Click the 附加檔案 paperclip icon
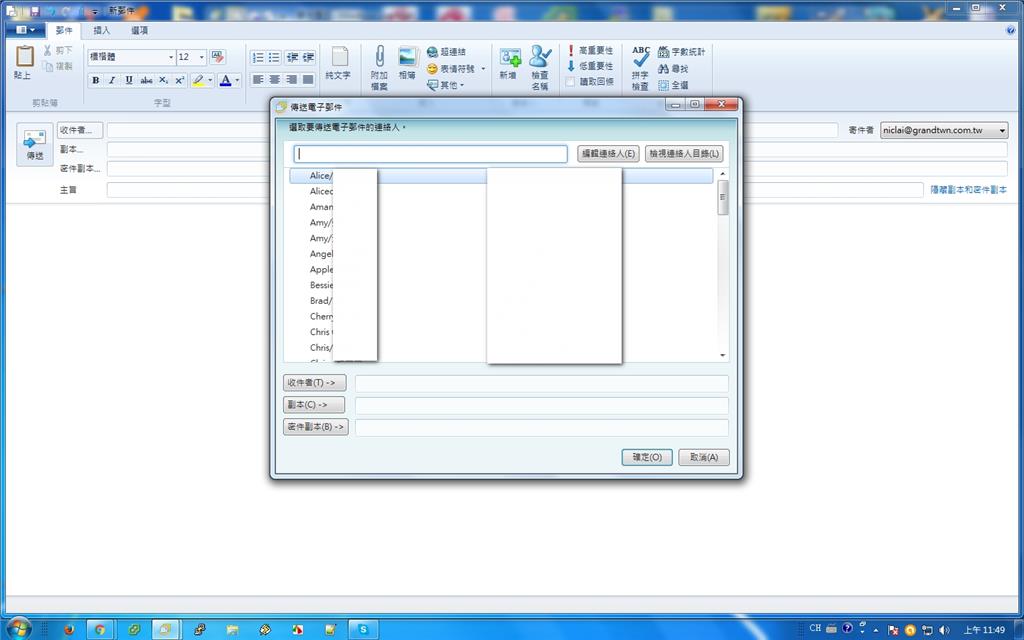Image resolution: width=1024 pixels, height=640 pixels. point(379,57)
